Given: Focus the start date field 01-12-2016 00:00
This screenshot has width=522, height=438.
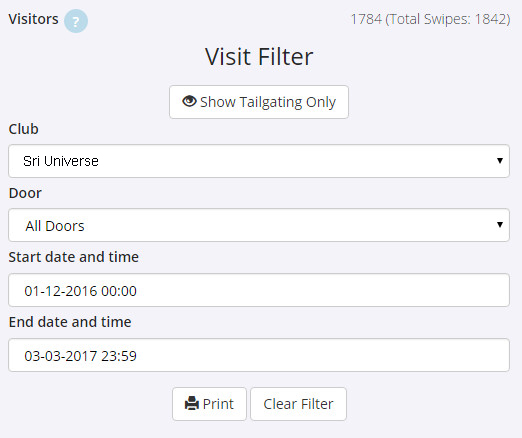Looking at the screenshot, I should (259, 290).
